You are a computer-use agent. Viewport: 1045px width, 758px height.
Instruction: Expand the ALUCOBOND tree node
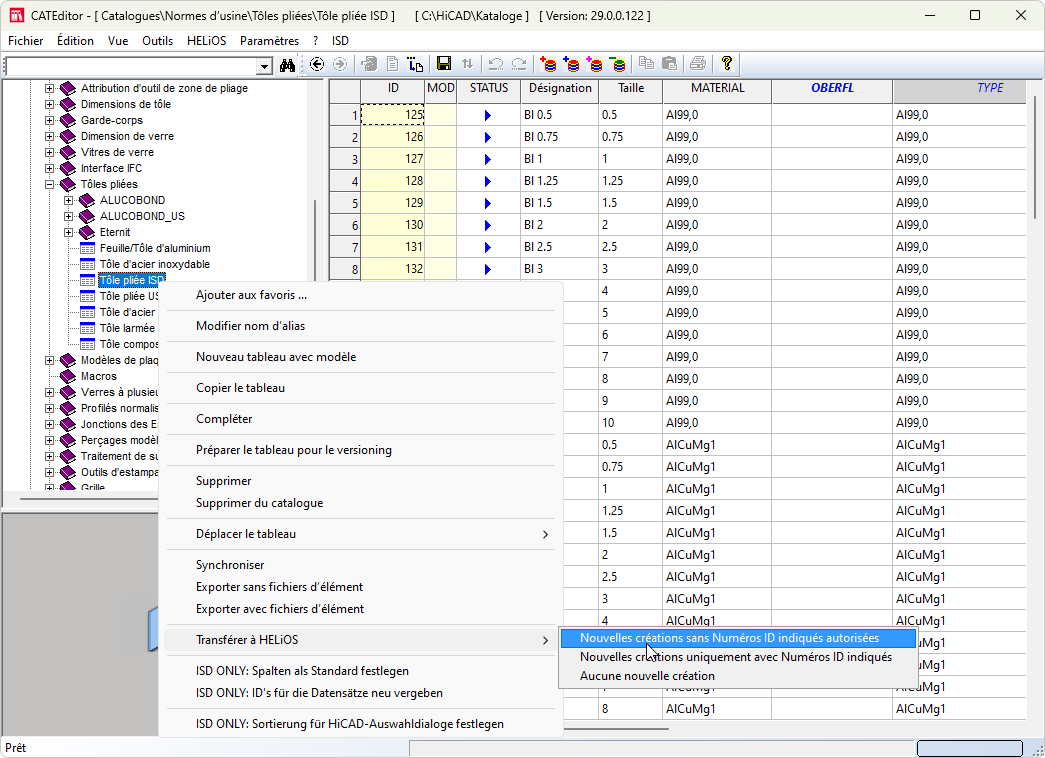[69, 200]
